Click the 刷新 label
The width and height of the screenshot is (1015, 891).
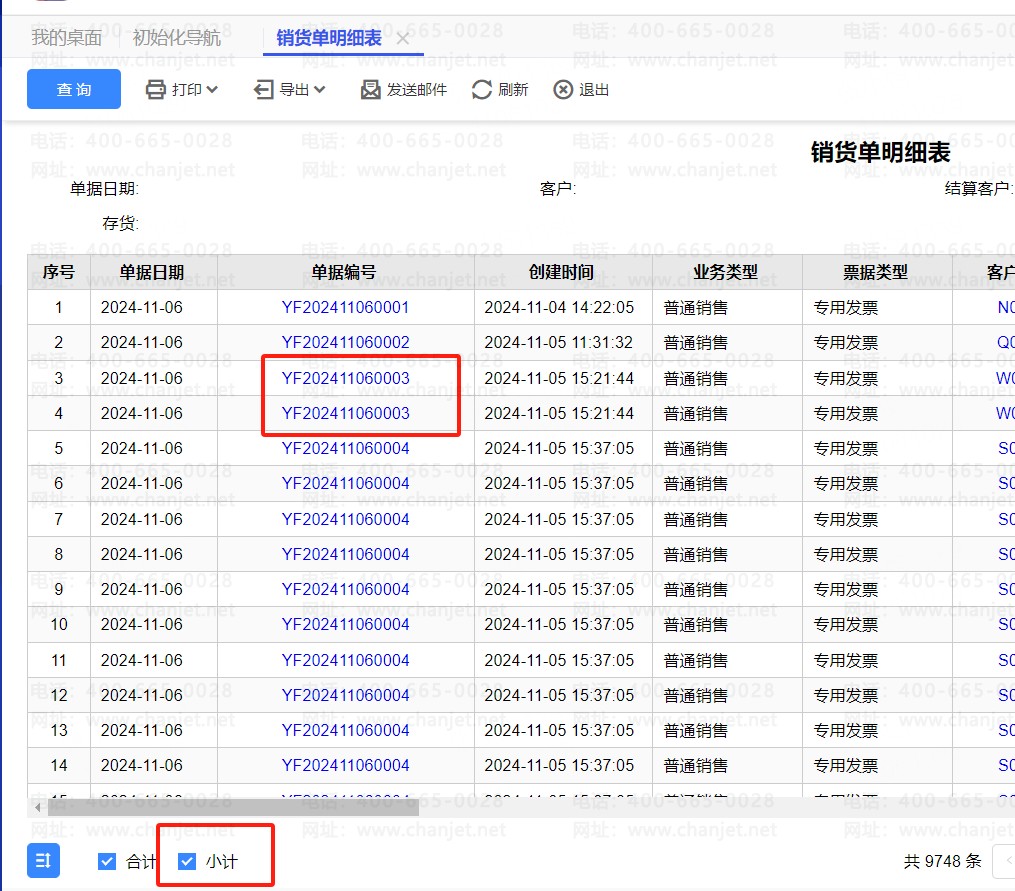click(x=513, y=89)
